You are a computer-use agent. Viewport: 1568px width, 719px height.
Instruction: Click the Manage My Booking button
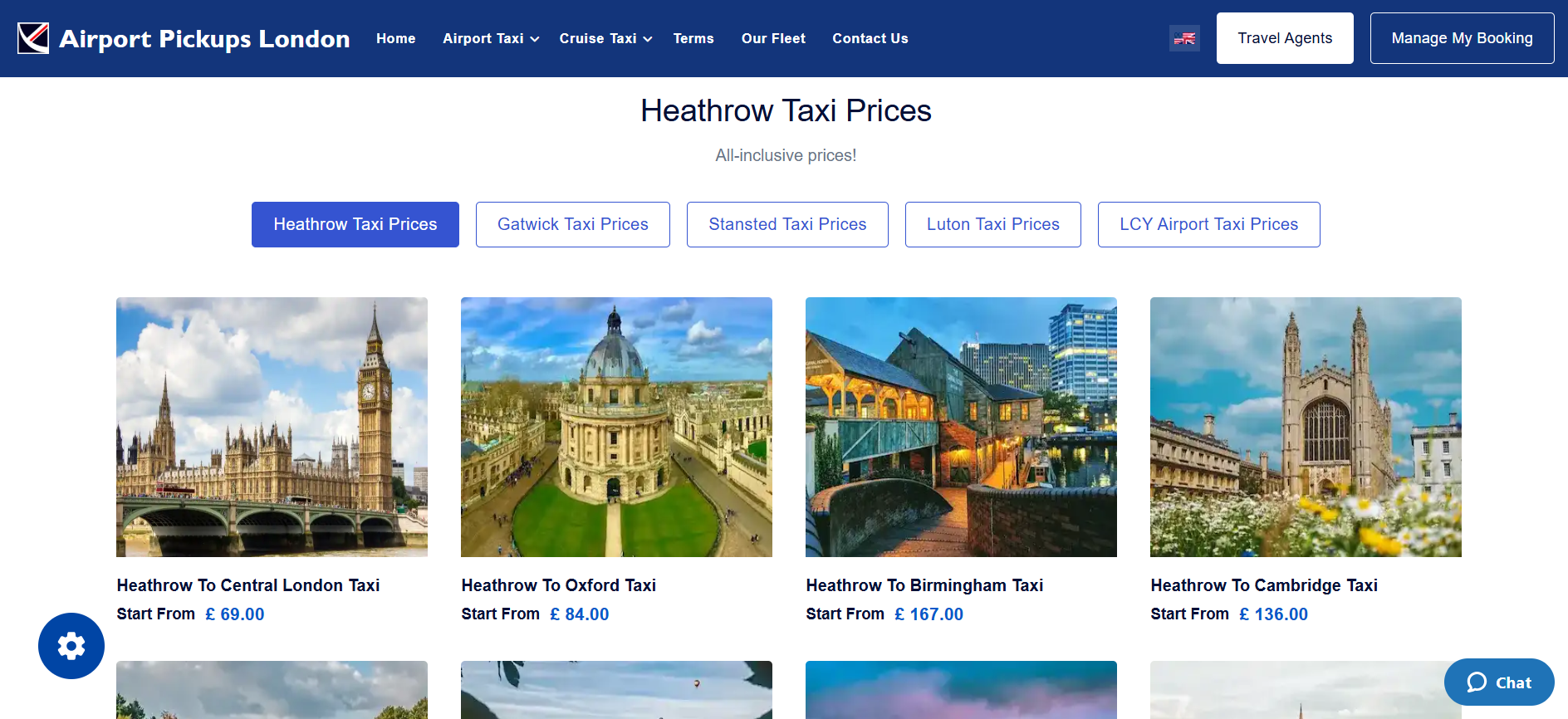tap(1462, 38)
